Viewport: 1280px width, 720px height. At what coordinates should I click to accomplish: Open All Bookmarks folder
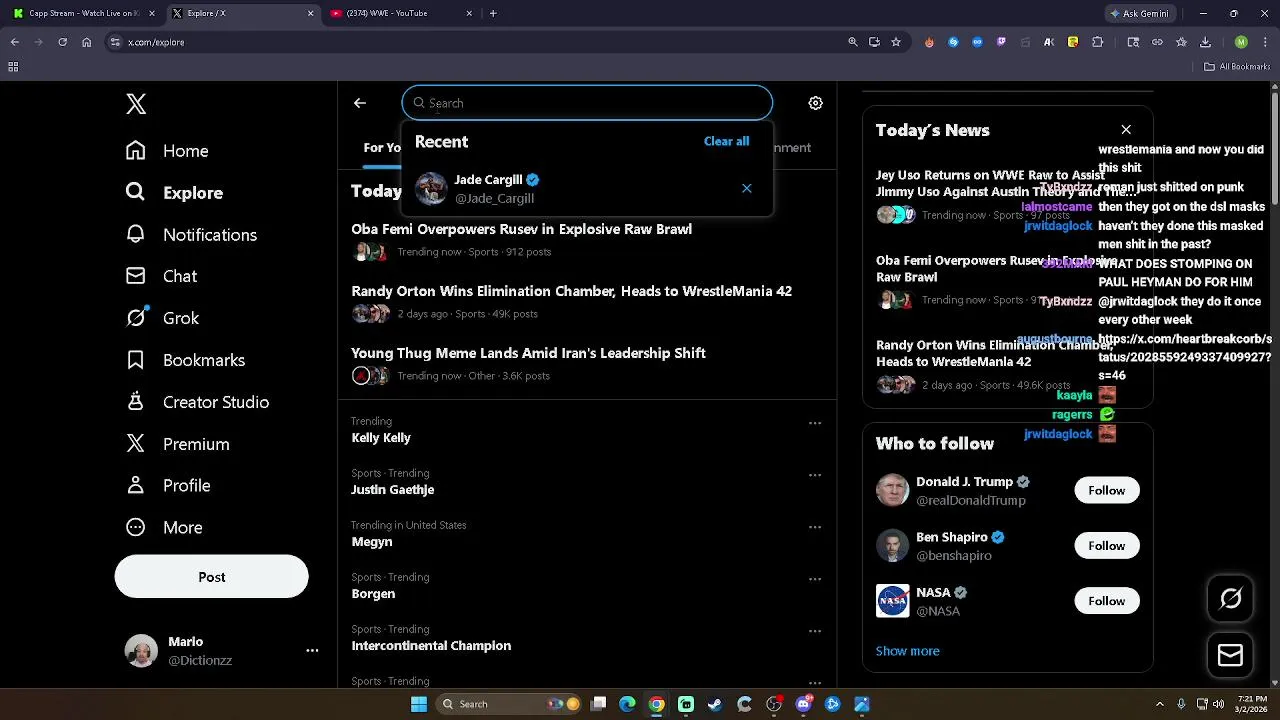click(x=1237, y=67)
